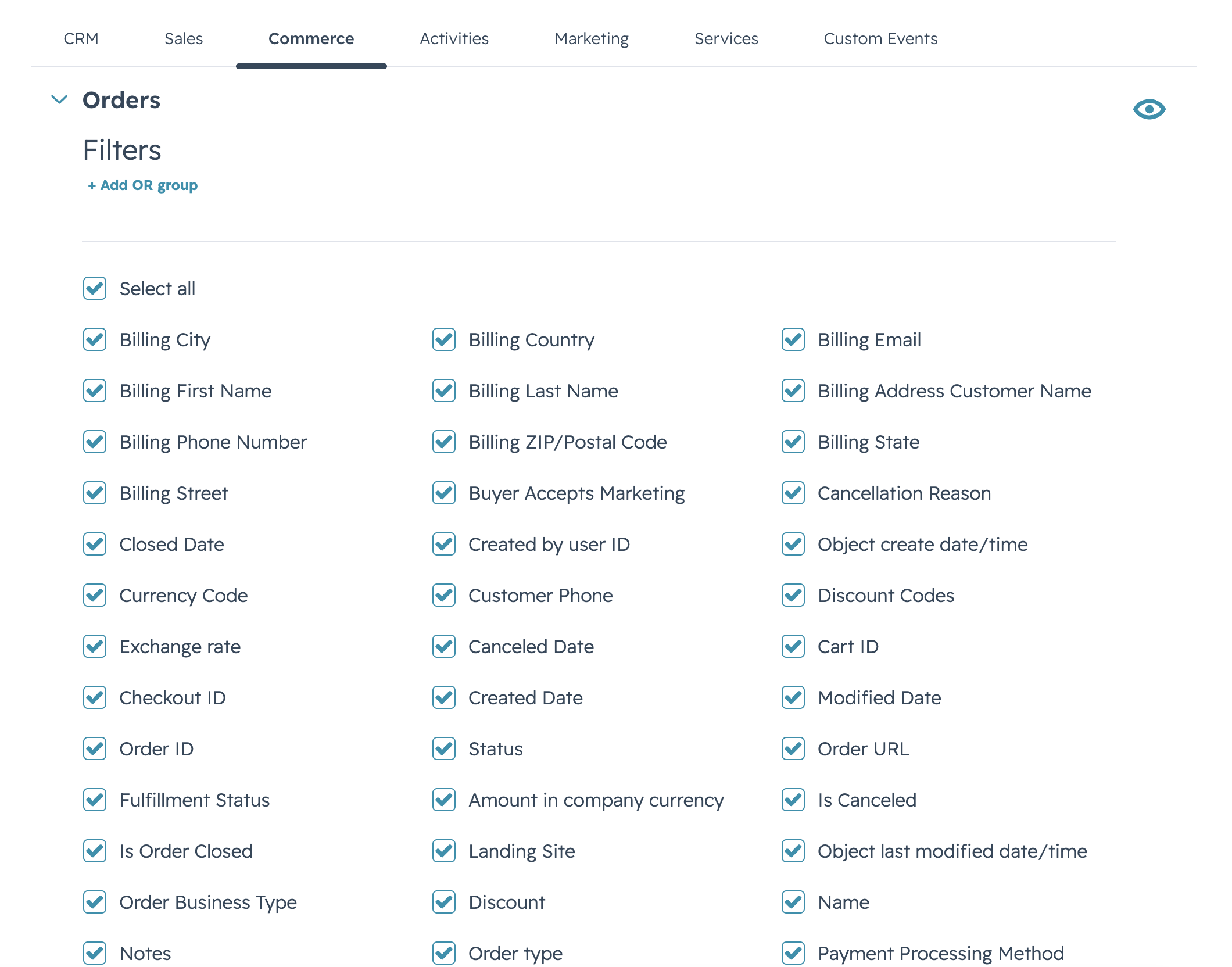This screenshot has height=967, width=1232.
Task: Toggle the Canceled Date checkbox
Action: coord(444,646)
